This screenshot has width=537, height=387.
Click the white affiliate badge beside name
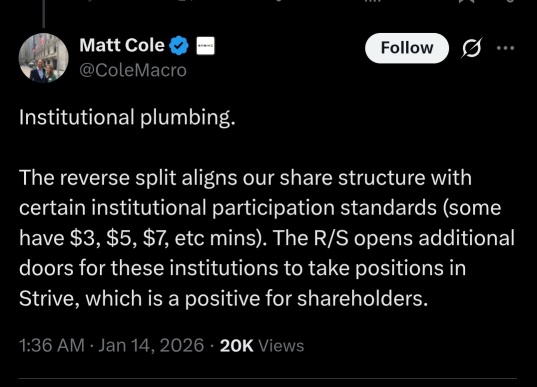point(205,46)
